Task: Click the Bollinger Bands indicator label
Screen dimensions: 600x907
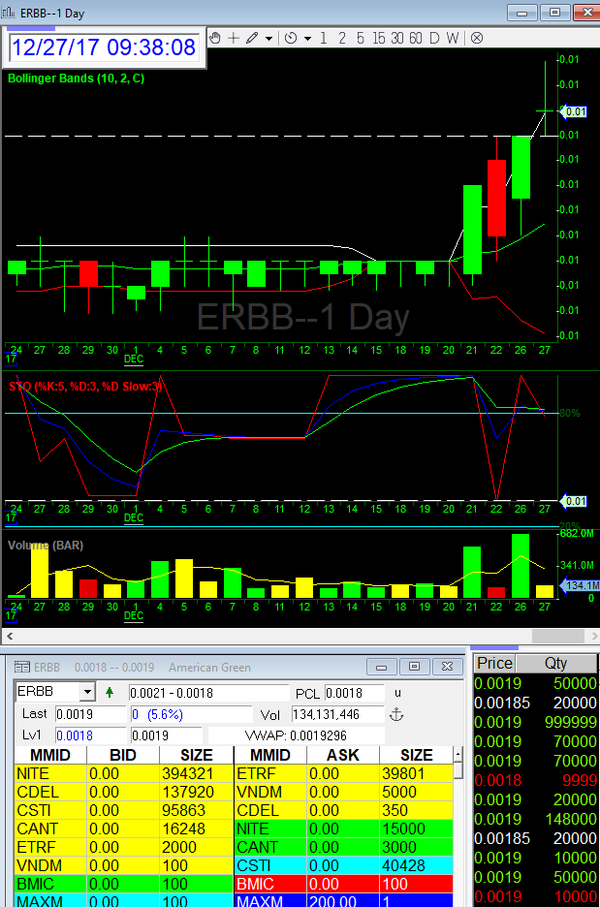Action: coord(76,78)
